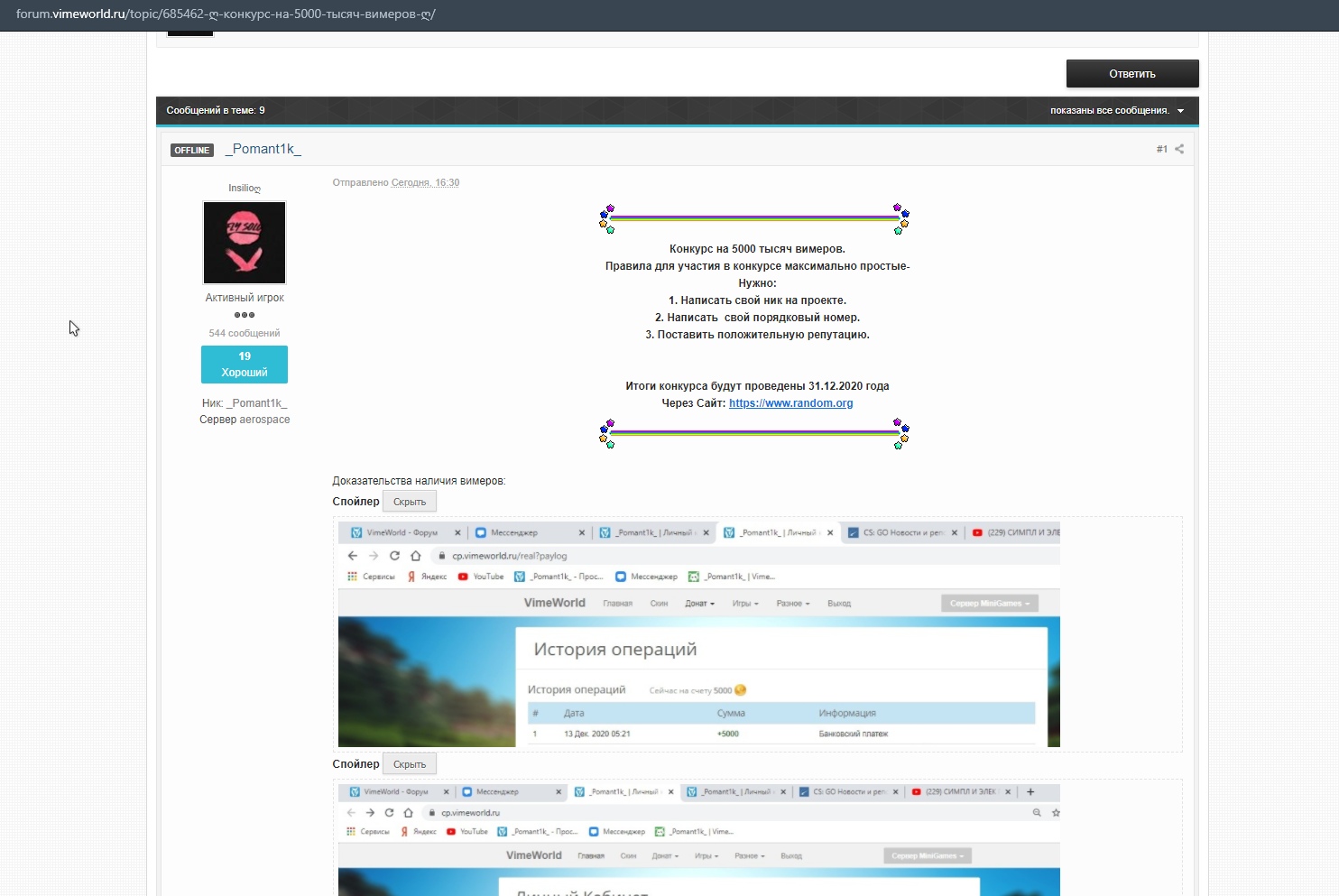Click the 'Ник: _Pomant1k_' profile field
This screenshot has width=1339, height=896.
pyautogui.click(x=245, y=403)
